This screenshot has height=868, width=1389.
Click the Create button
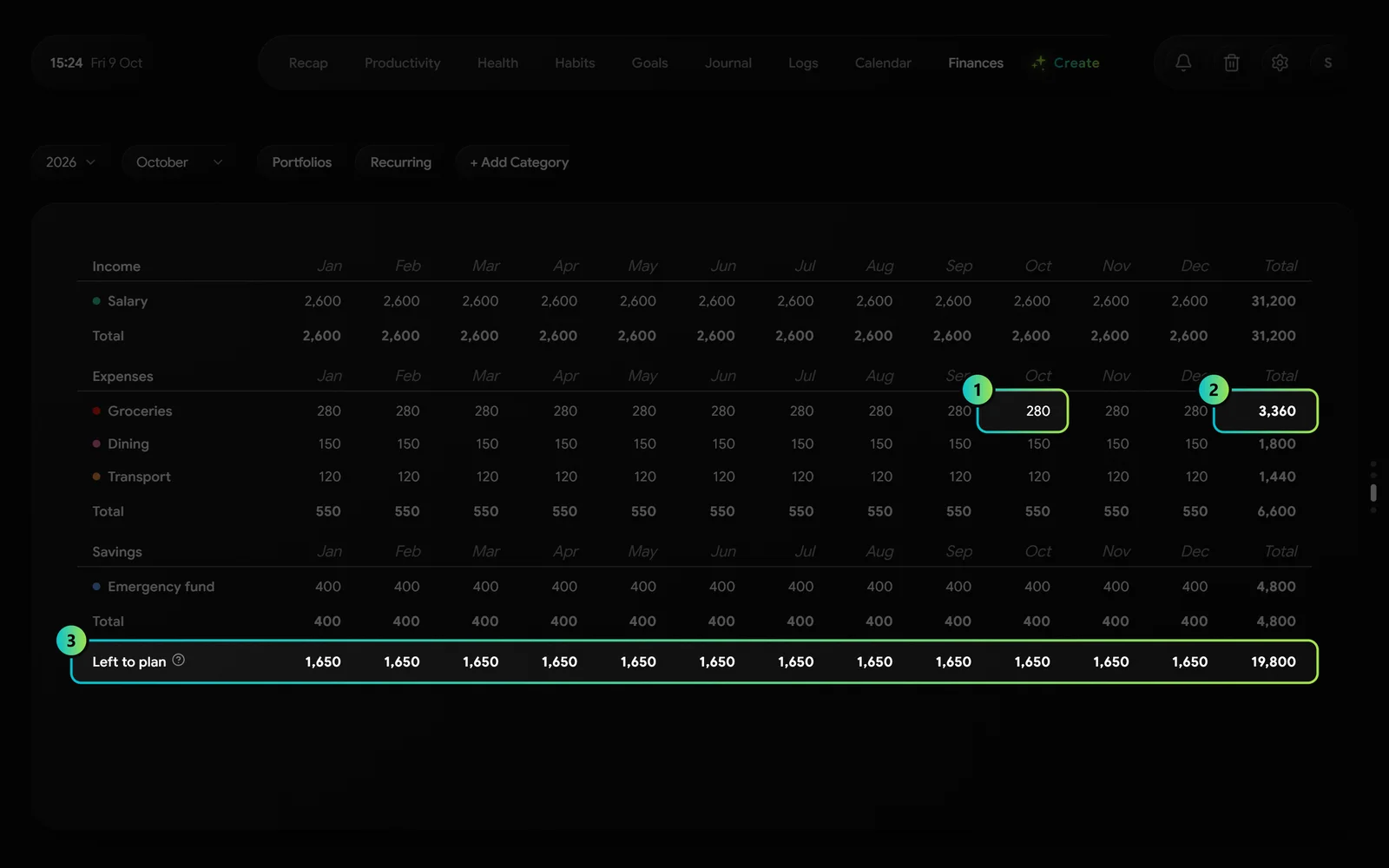[x=1065, y=62]
